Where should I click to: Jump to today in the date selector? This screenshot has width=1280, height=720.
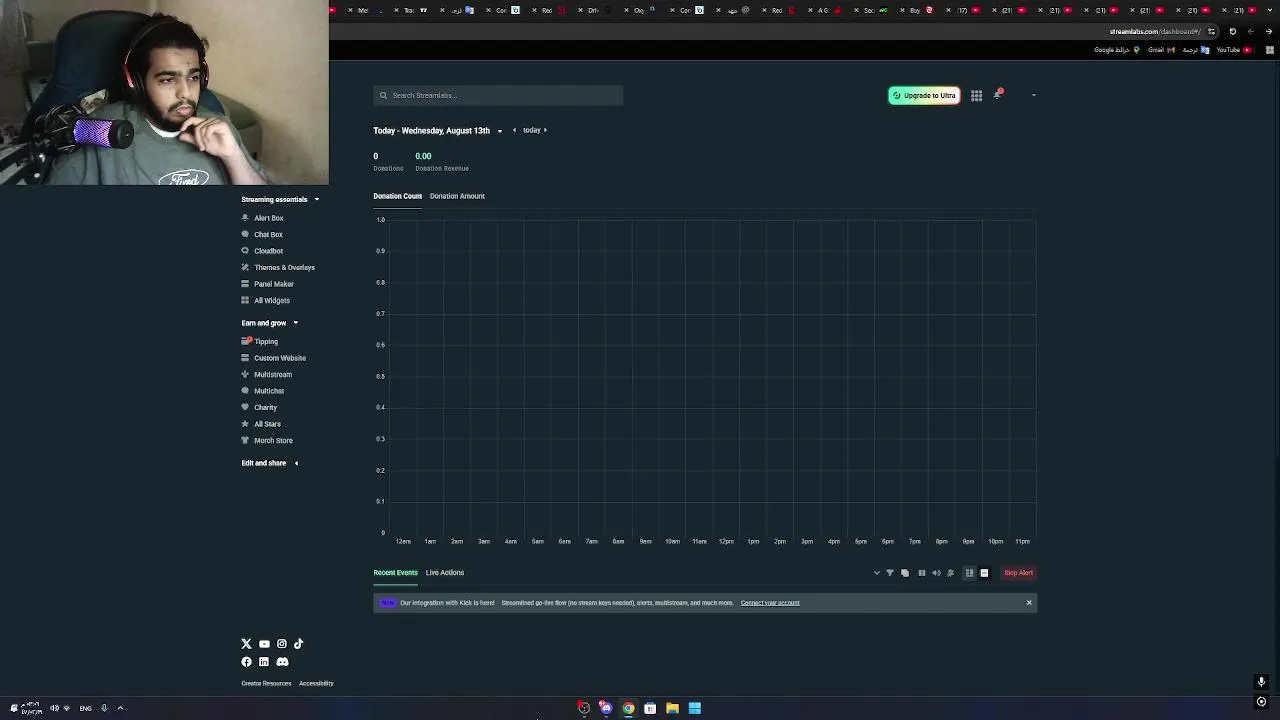(x=531, y=130)
